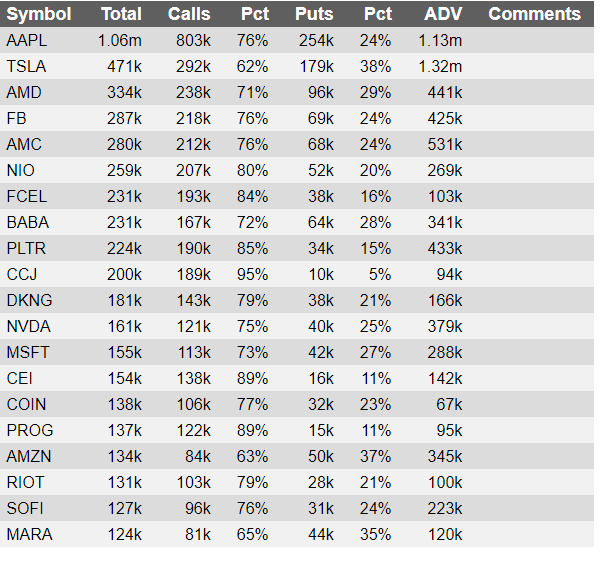
Task: Select AAPL ADV value 1.13m
Action: 440,40
